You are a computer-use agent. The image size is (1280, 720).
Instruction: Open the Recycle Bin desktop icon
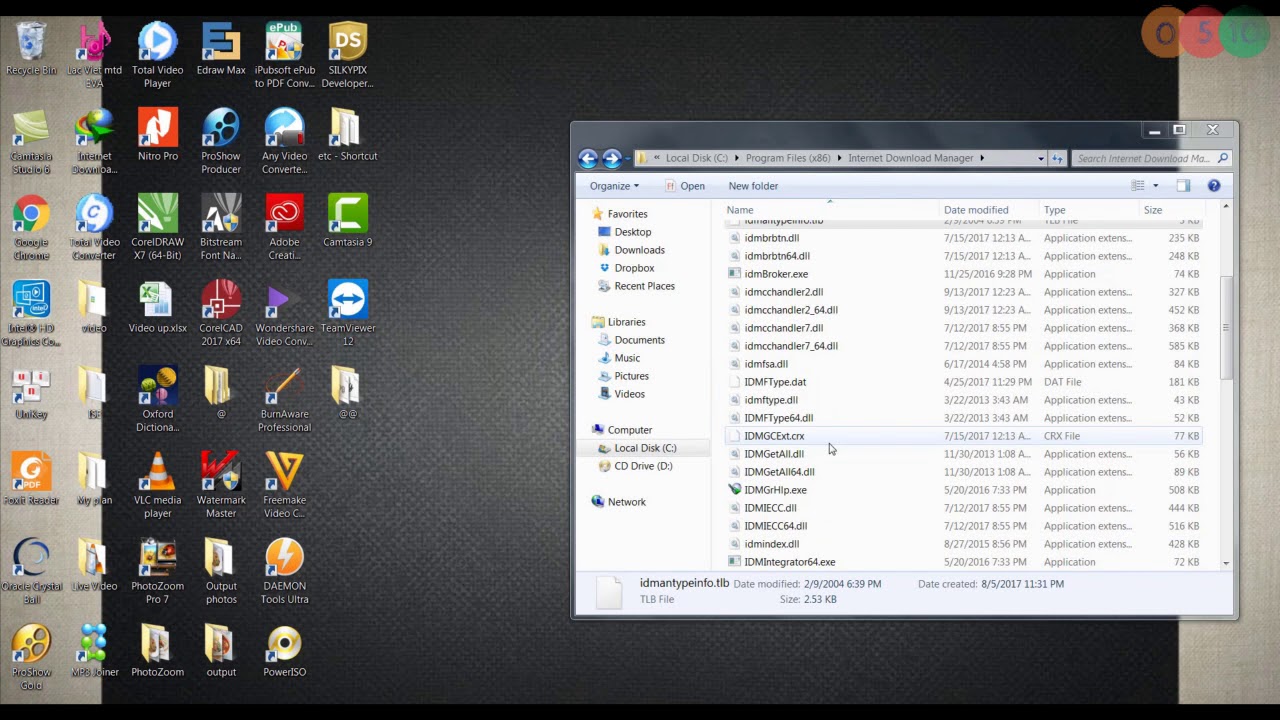[31, 48]
